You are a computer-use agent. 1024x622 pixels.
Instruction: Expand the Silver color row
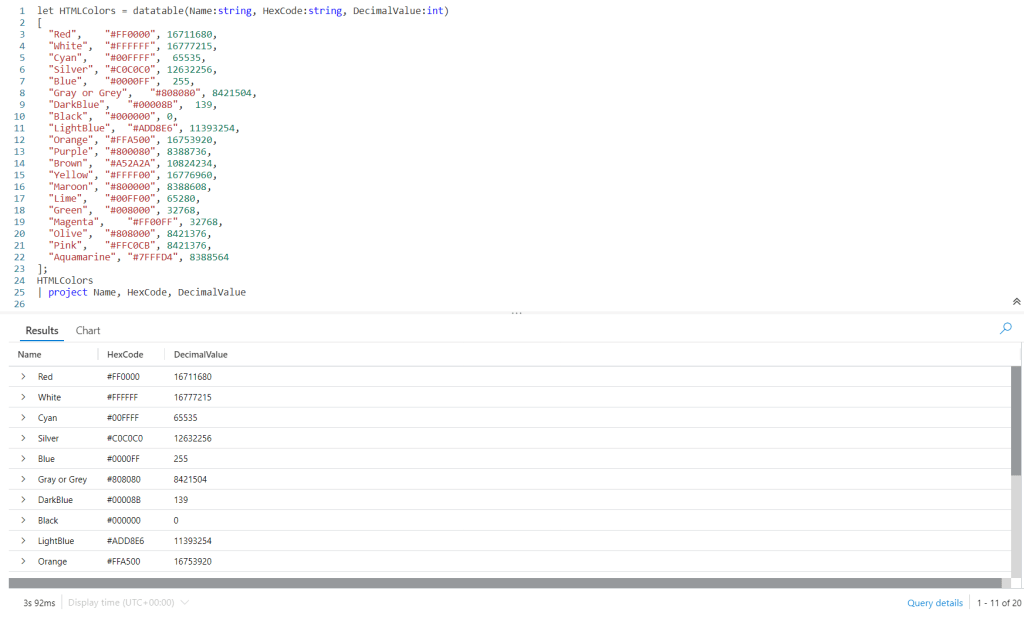[23, 438]
